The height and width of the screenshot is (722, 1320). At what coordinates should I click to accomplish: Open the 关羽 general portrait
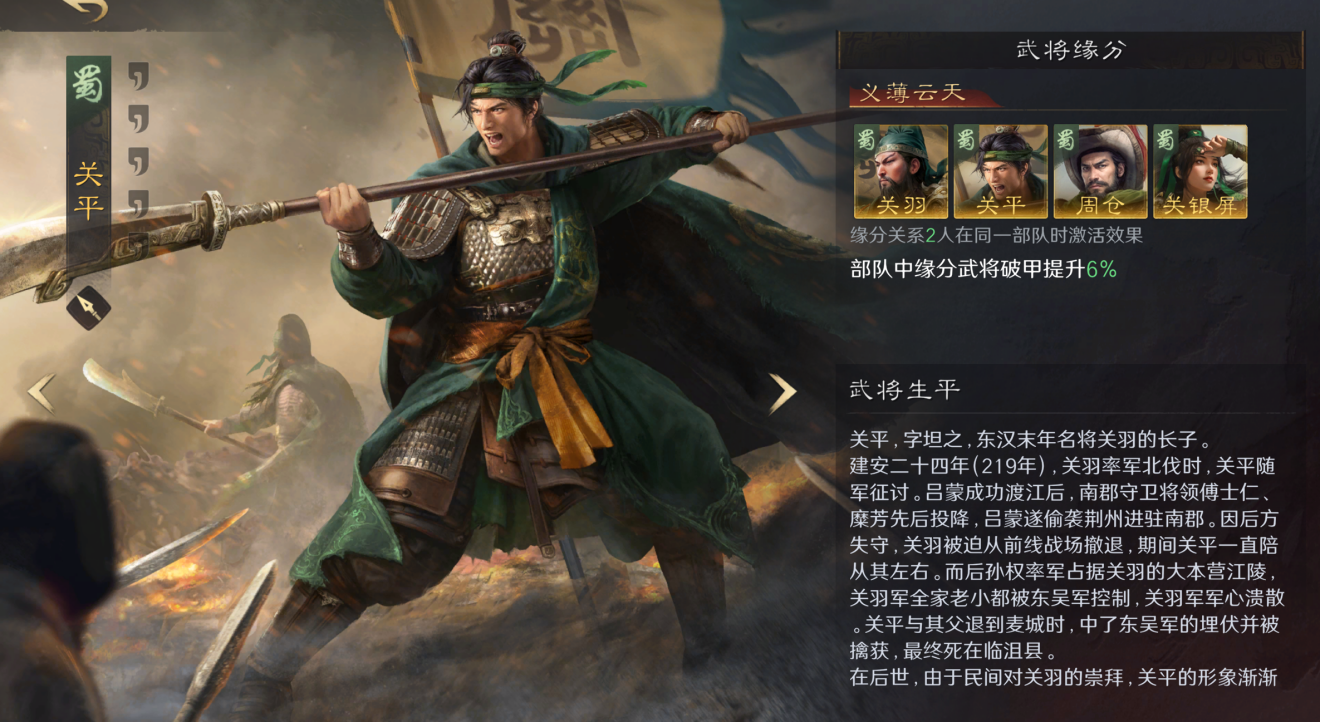point(900,171)
